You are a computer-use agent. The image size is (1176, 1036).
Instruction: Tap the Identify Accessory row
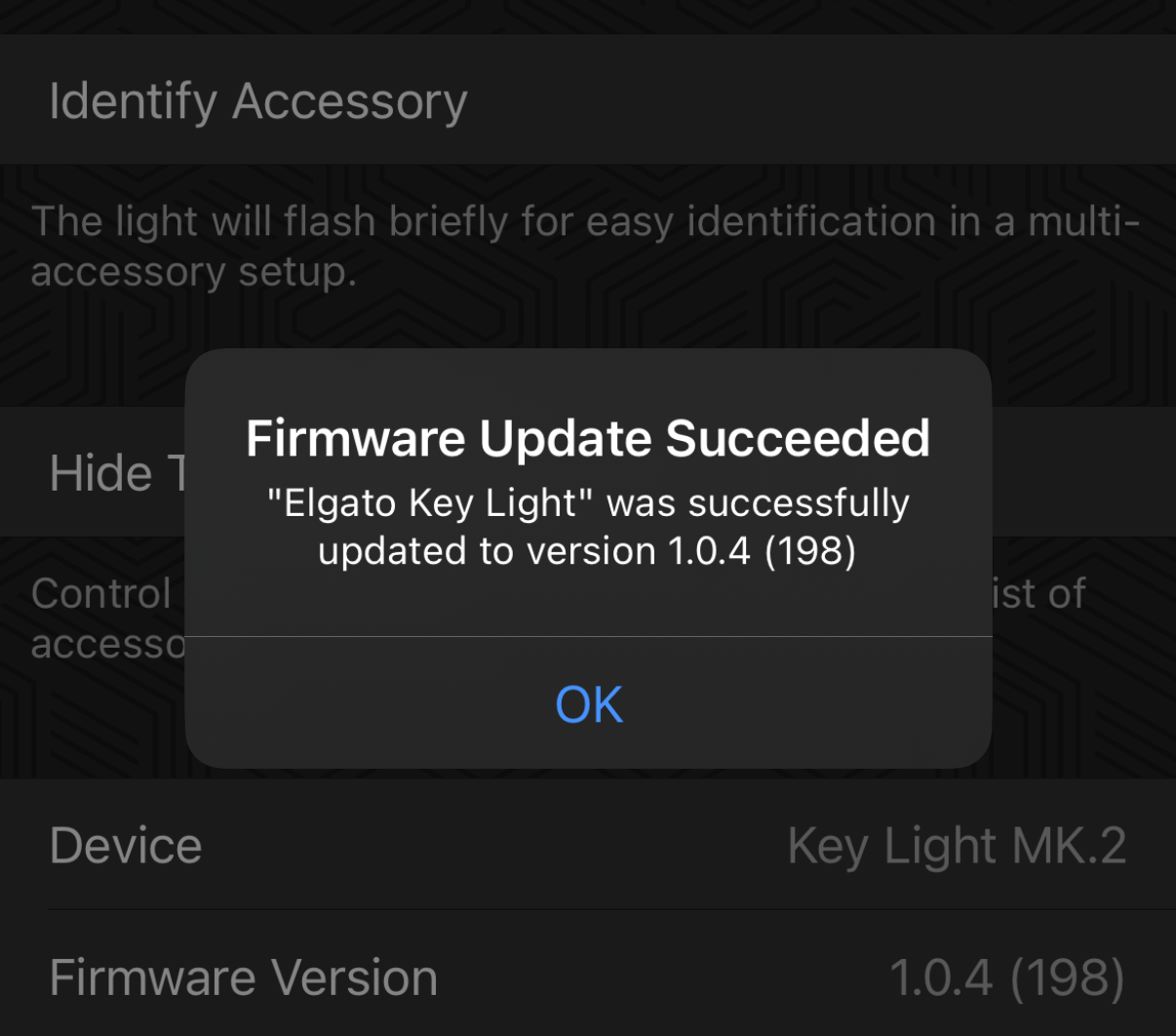coord(258,101)
